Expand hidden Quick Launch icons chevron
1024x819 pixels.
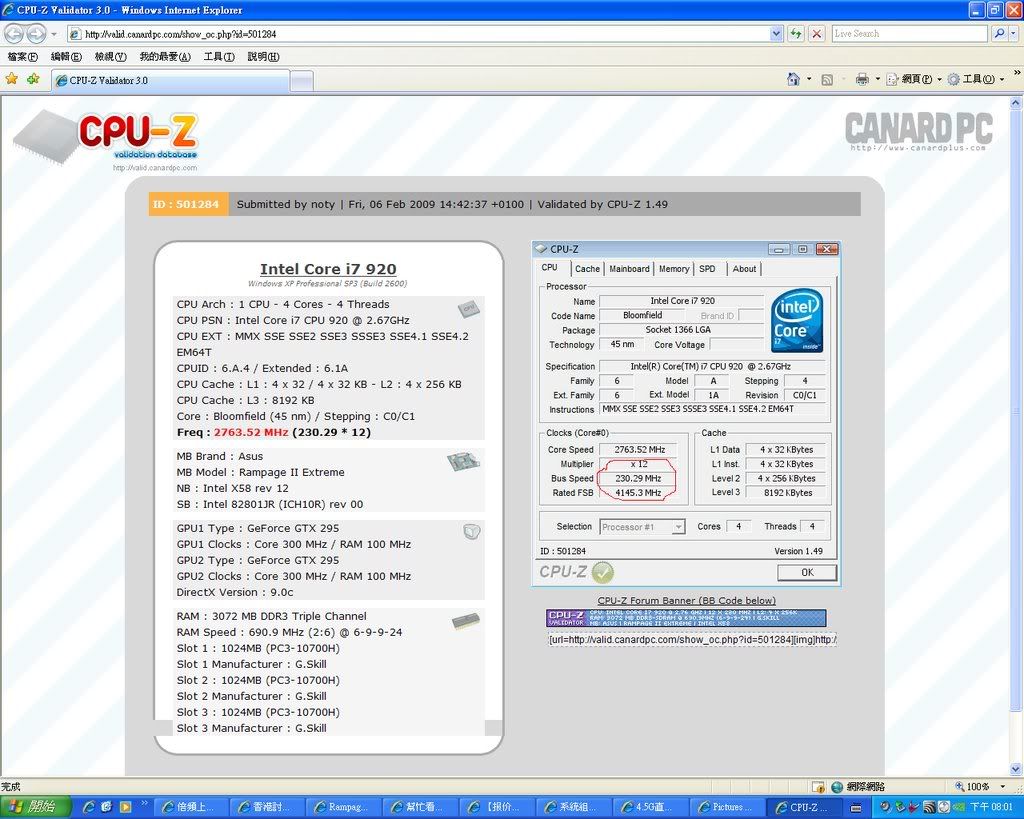144,803
